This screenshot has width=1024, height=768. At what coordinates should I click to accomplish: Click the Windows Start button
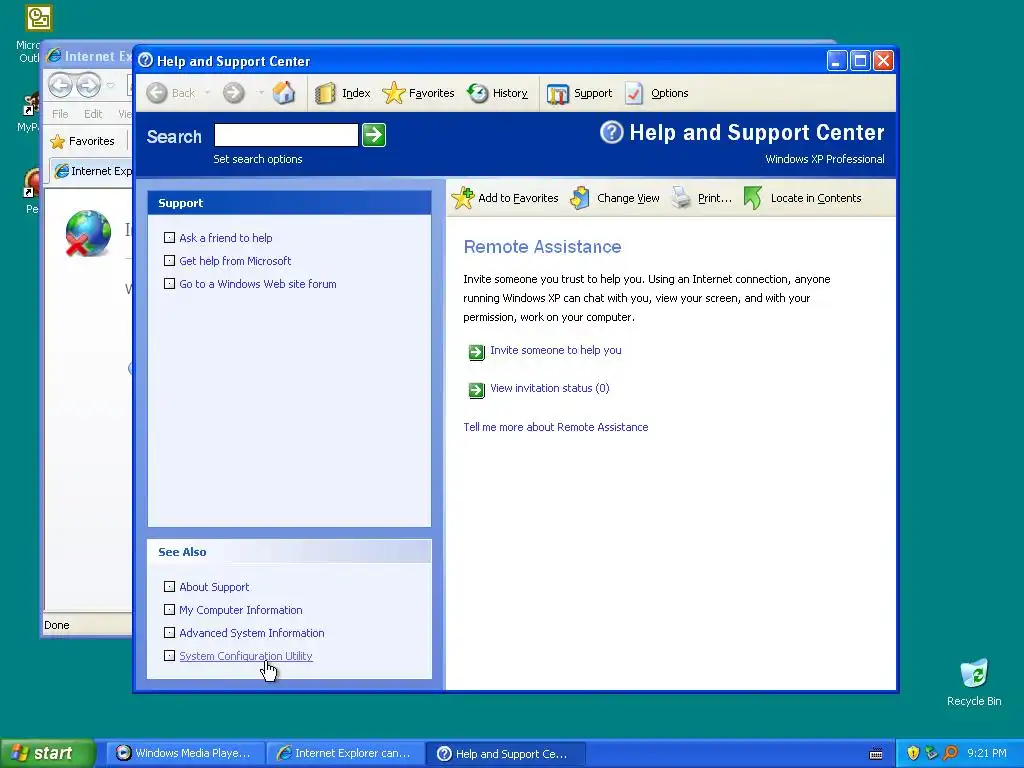(x=47, y=753)
